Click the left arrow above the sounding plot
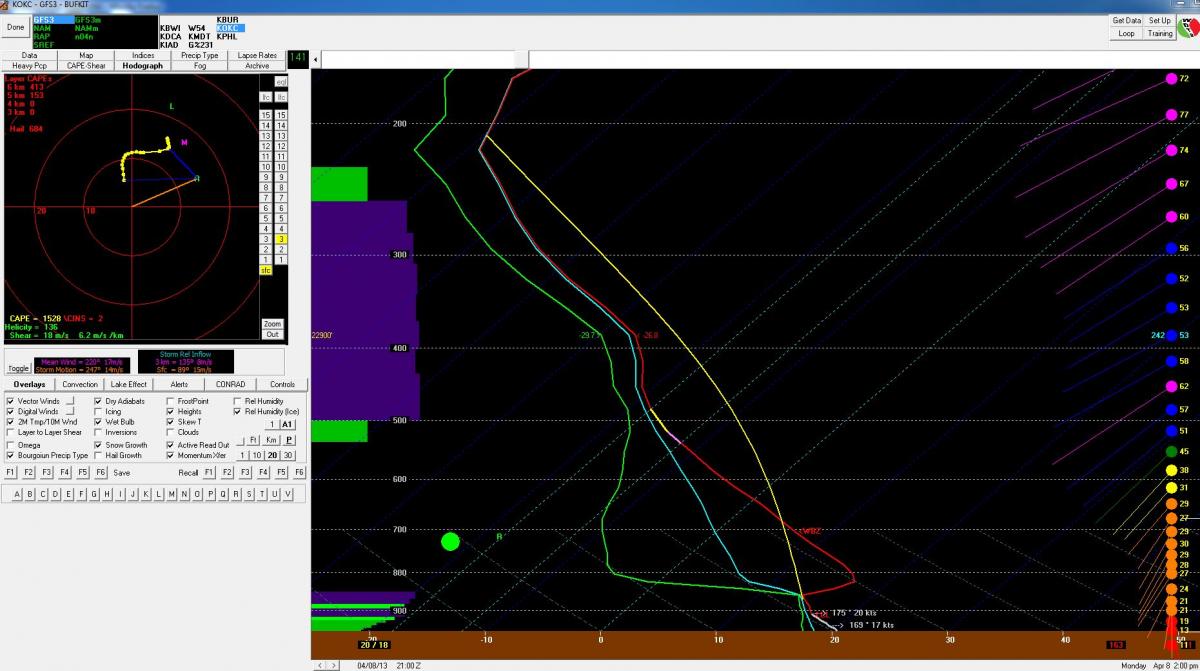This screenshot has width=1200, height=671. click(x=317, y=60)
